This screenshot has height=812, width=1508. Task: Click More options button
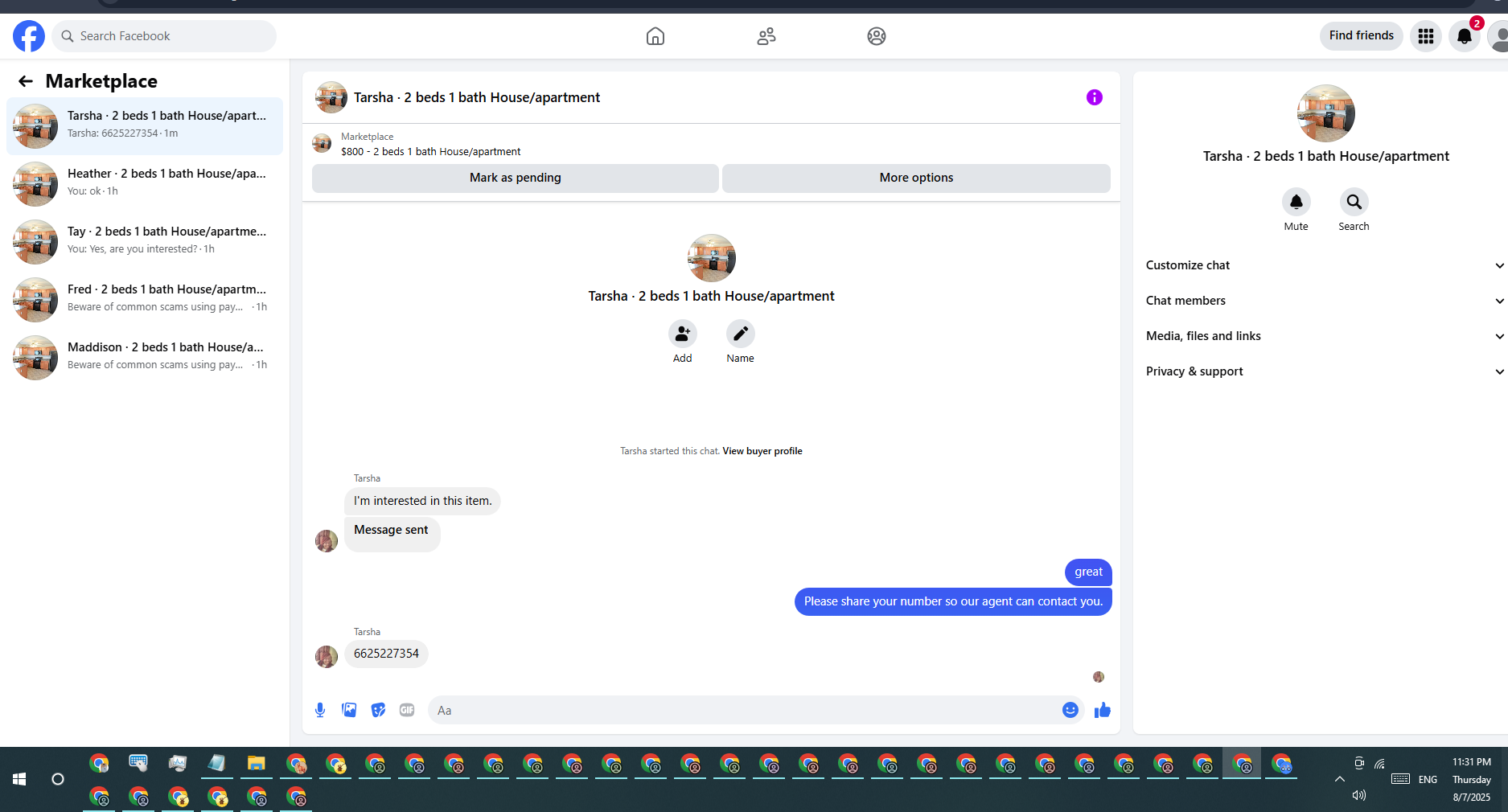click(916, 178)
